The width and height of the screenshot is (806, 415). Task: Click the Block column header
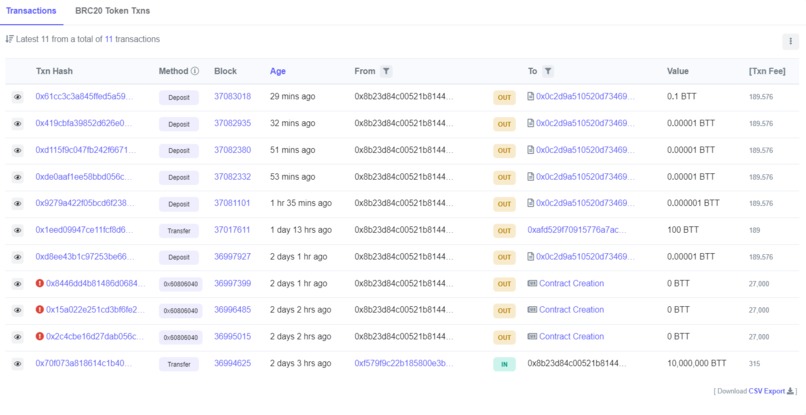(x=225, y=71)
